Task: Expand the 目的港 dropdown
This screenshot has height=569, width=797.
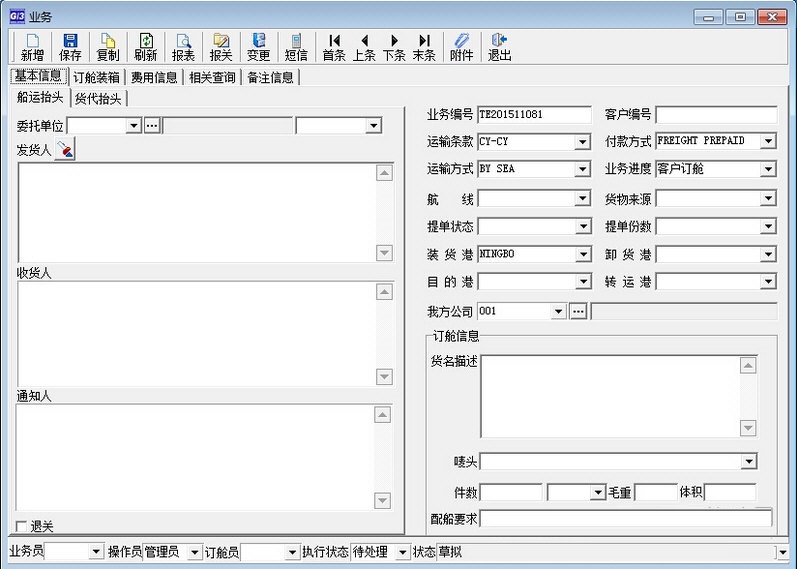Action: tap(583, 281)
